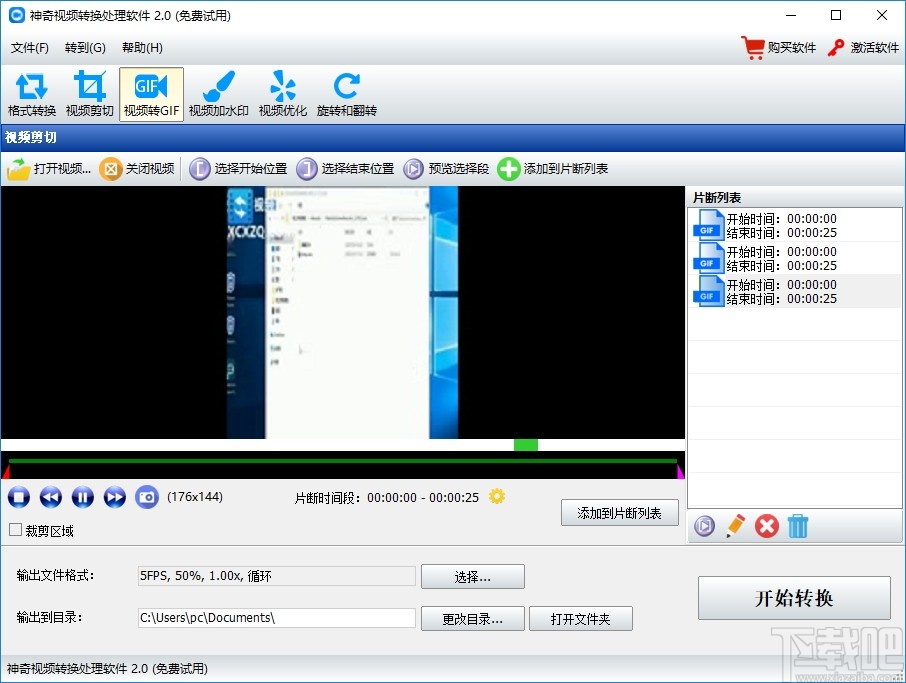Stop video playback
This screenshot has height=683, width=906.
click(x=19, y=497)
